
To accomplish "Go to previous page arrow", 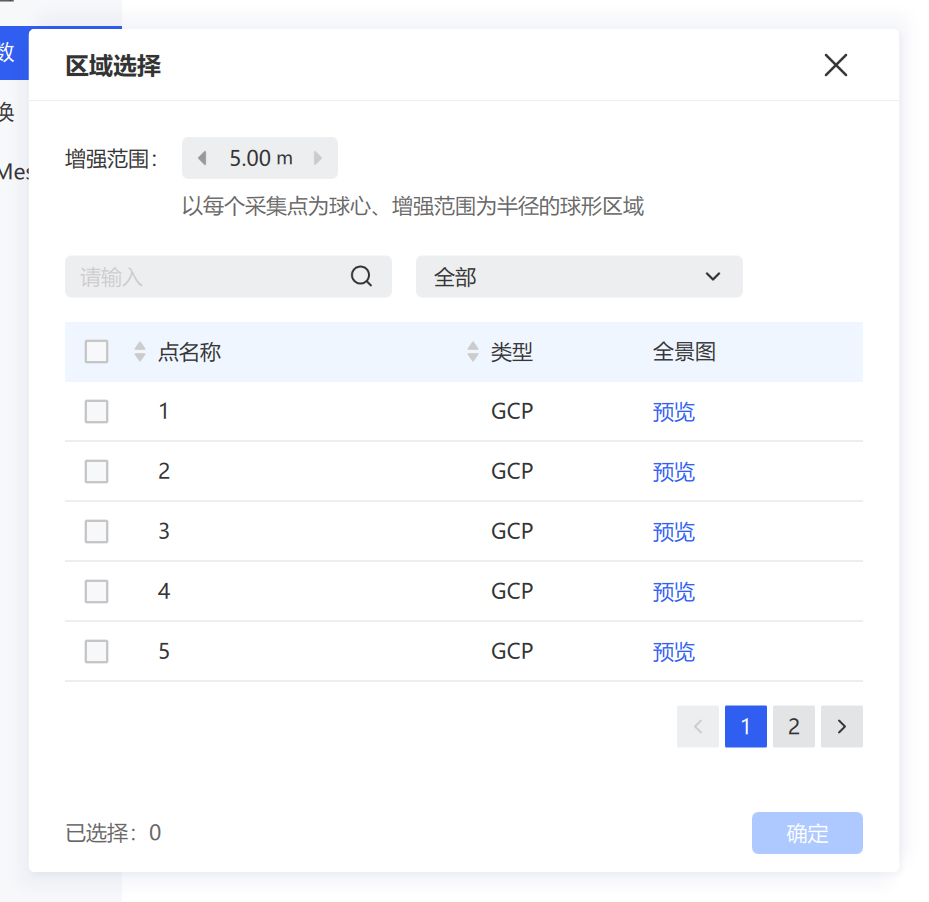I will click(698, 727).
